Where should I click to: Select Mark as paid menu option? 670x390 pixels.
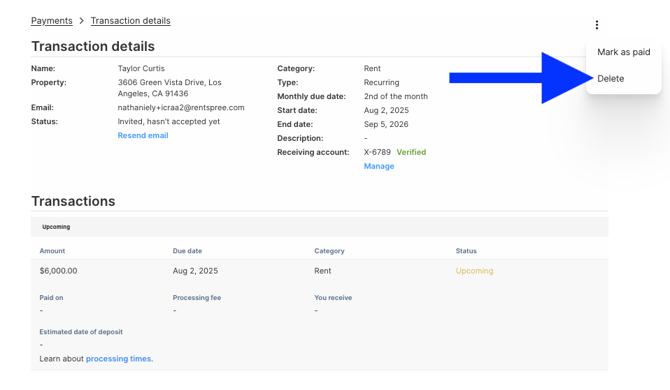[x=623, y=52]
